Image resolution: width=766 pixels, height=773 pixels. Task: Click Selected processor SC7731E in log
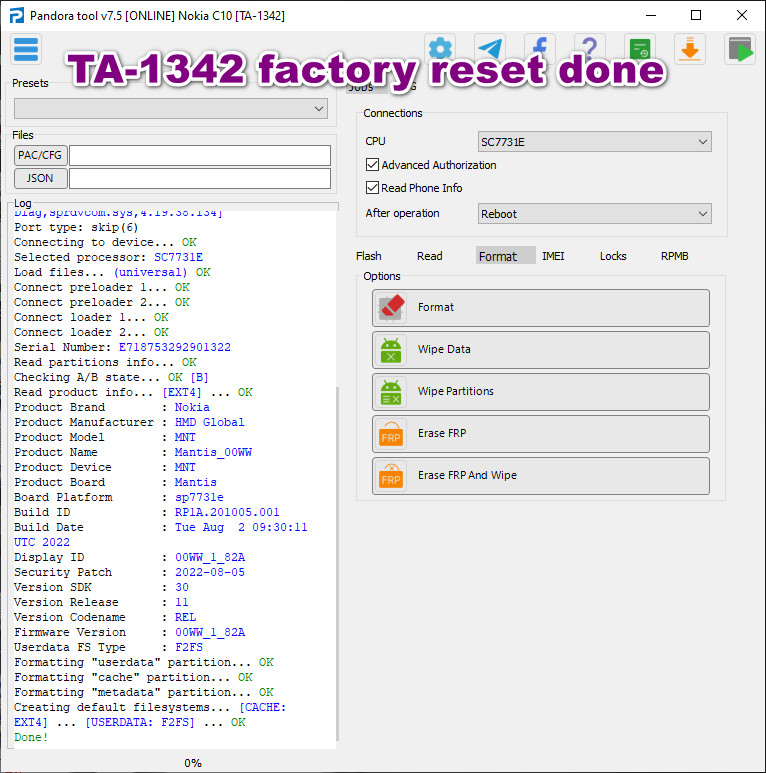click(x=178, y=257)
